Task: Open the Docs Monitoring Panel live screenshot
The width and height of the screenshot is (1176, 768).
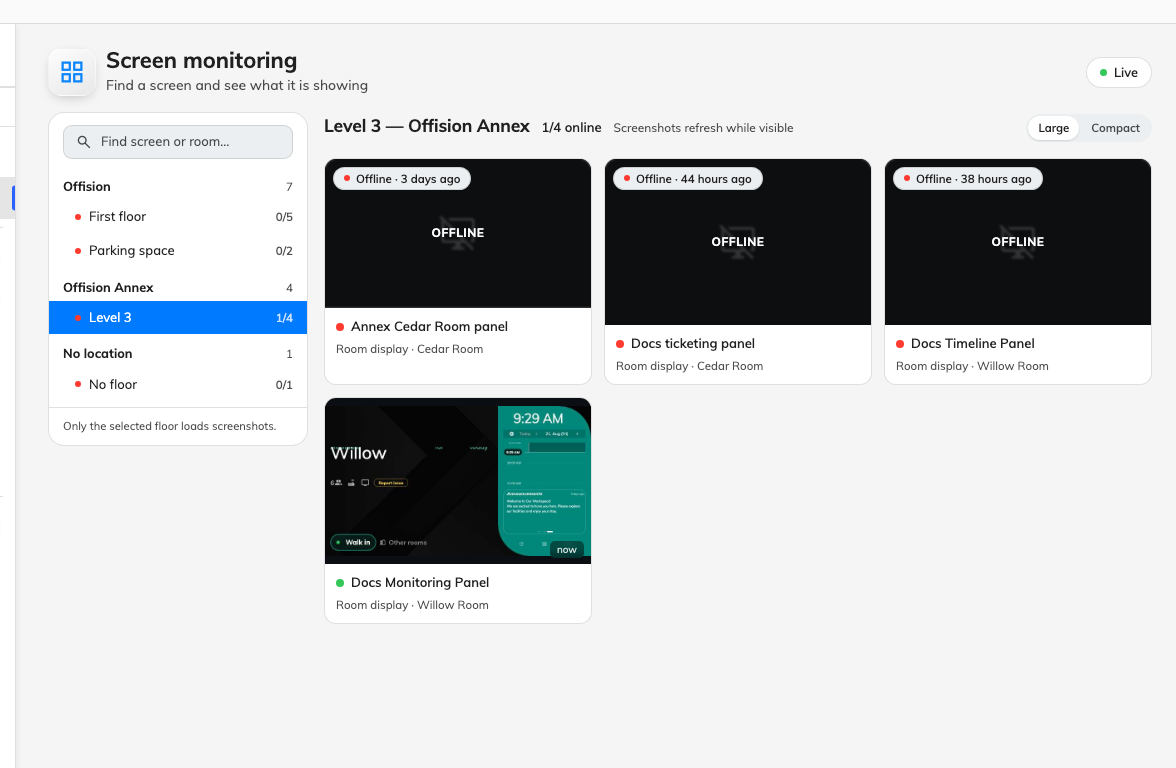Action: click(458, 481)
